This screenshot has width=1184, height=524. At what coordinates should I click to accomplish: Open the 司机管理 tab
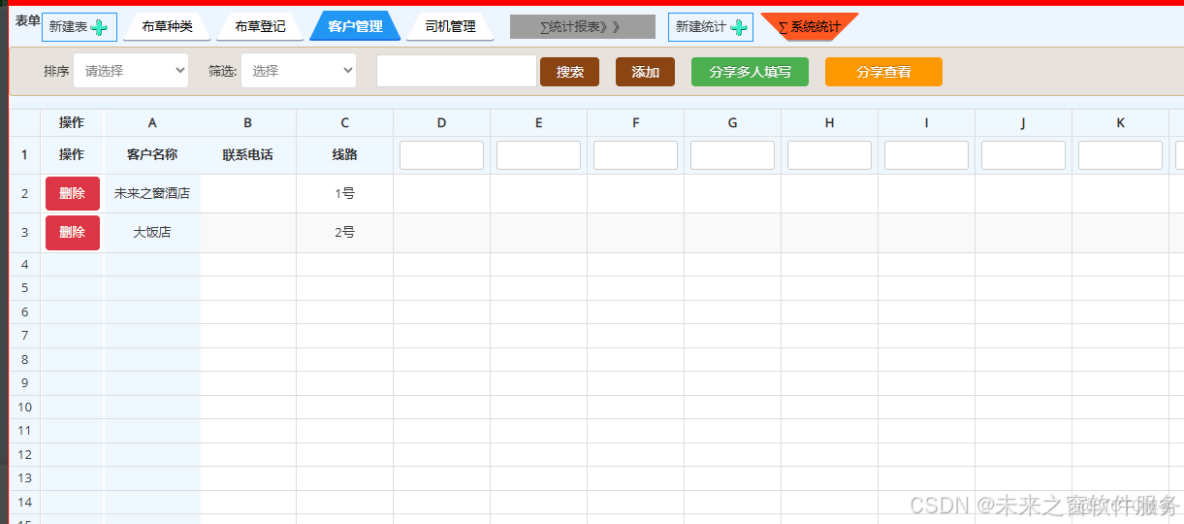tap(450, 26)
